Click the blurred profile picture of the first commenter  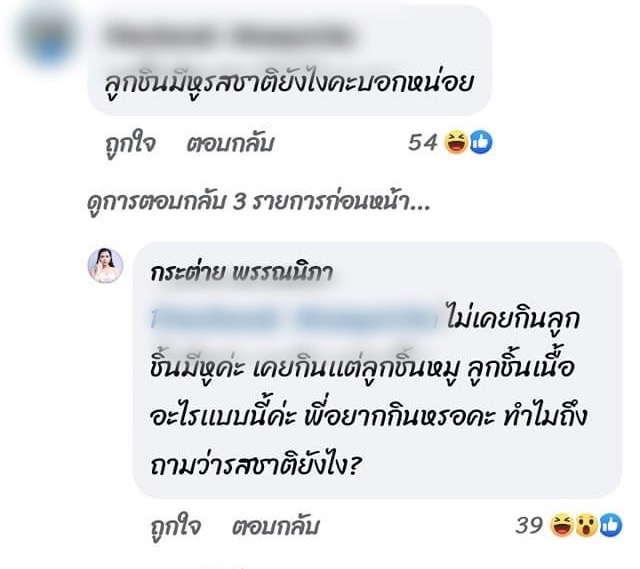coord(49,35)
